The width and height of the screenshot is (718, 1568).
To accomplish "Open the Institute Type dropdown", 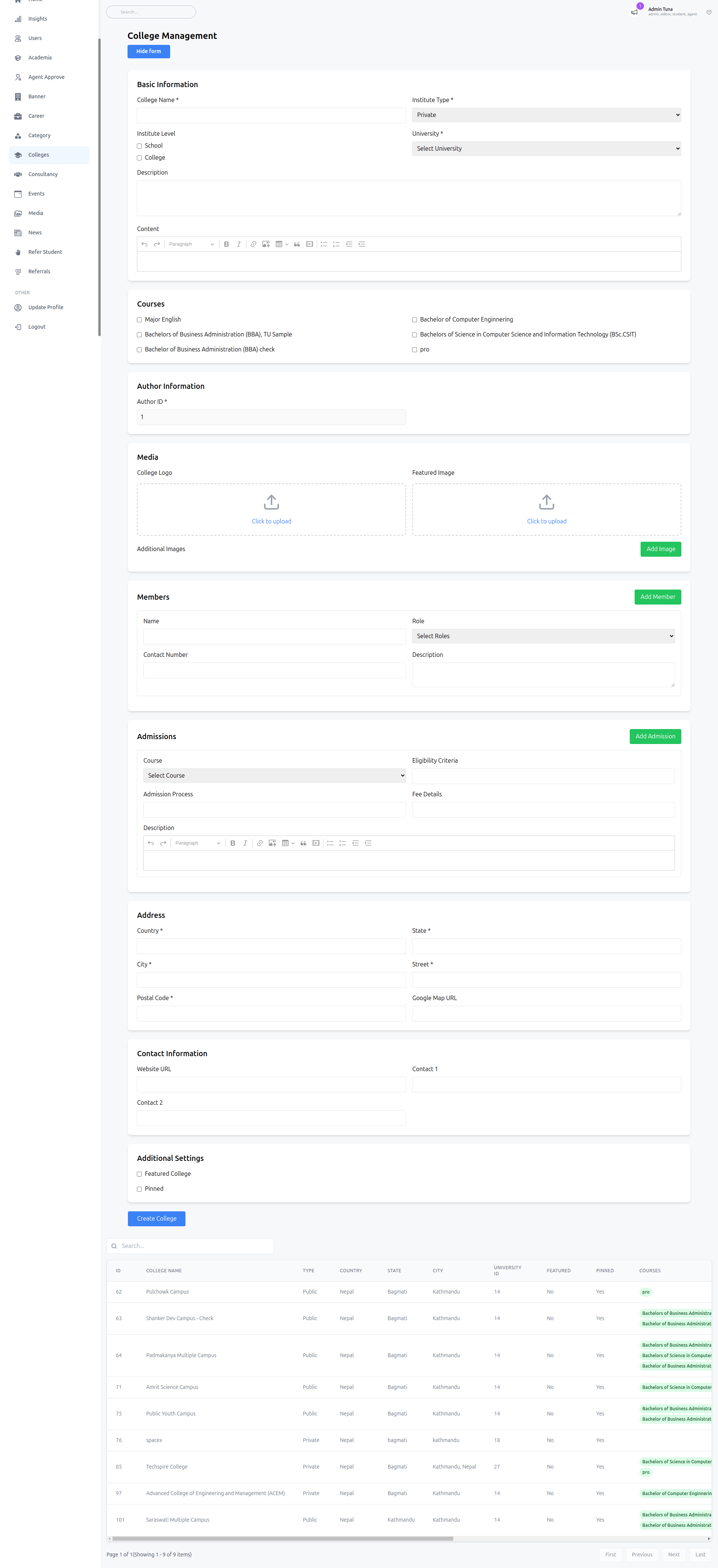I will [x=546, y=114].
